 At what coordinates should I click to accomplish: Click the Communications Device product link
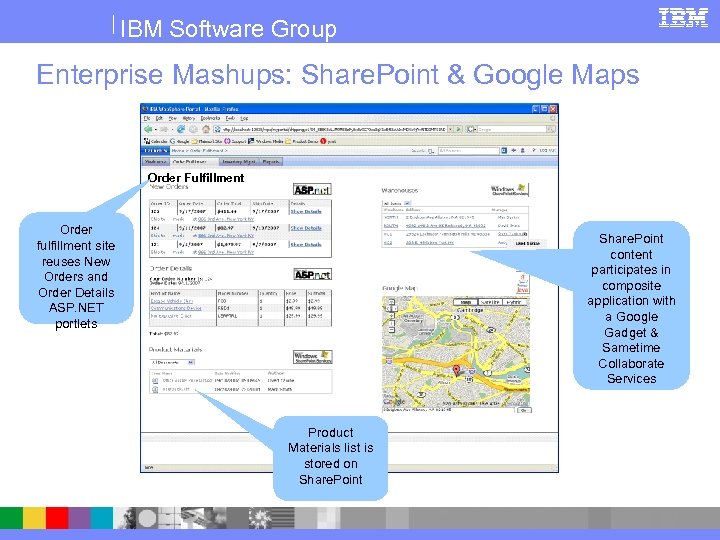[176, 309]
